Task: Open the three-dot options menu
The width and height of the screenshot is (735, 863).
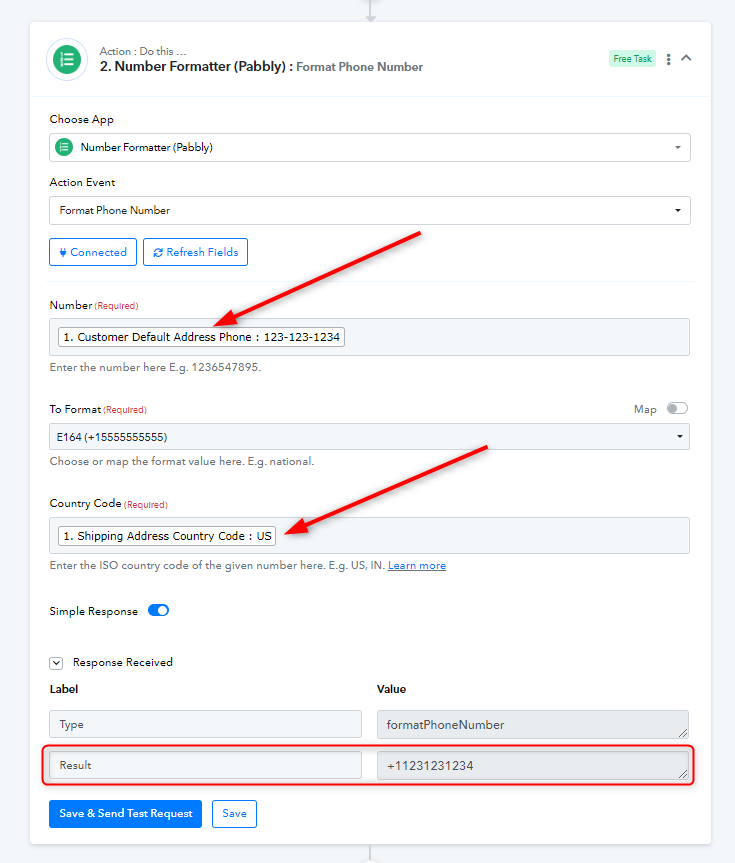Action: tap(668, 59)
